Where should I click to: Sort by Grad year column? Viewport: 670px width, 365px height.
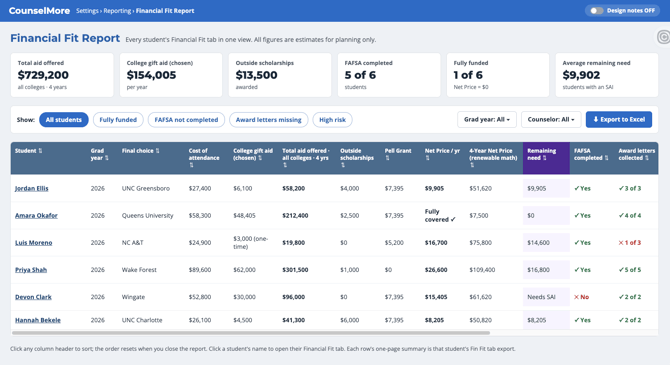99,154
